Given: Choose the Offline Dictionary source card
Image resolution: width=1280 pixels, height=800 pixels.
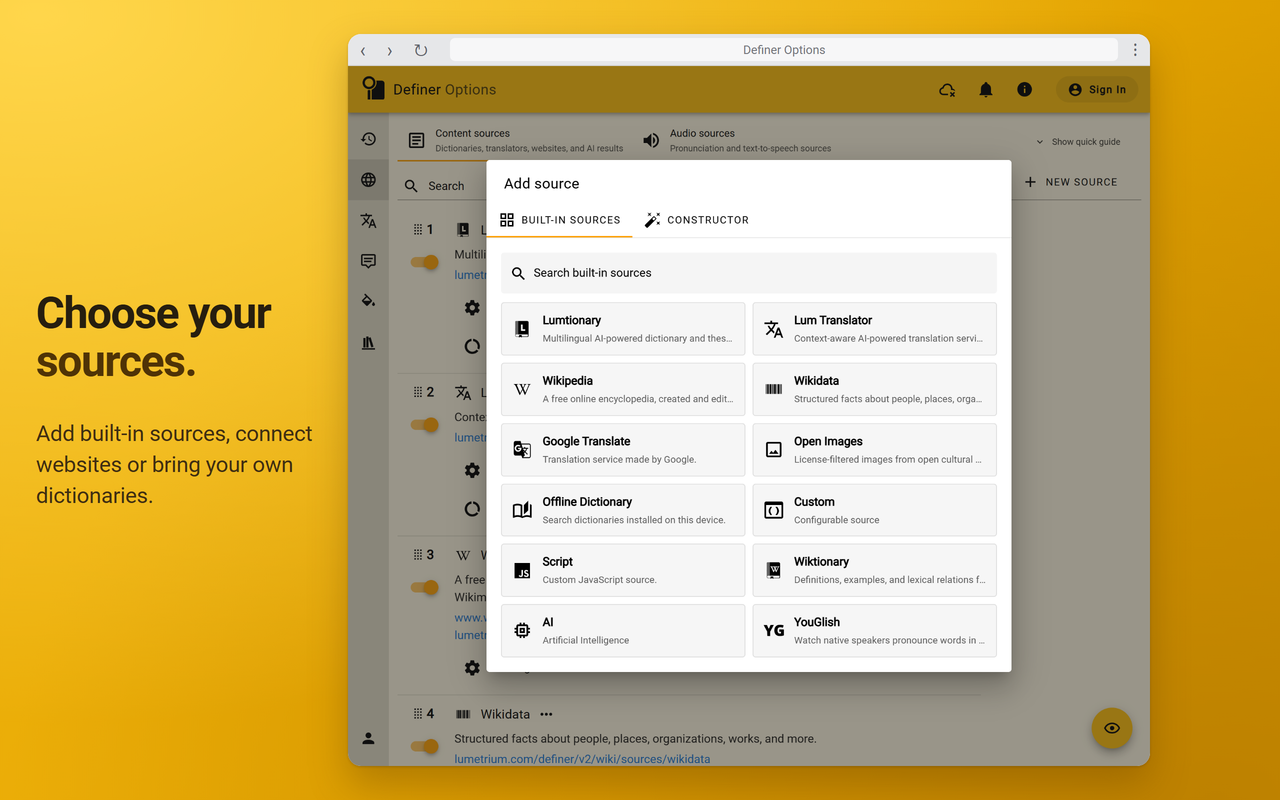Looking at the screenshot, I should (x=623, y=510).
